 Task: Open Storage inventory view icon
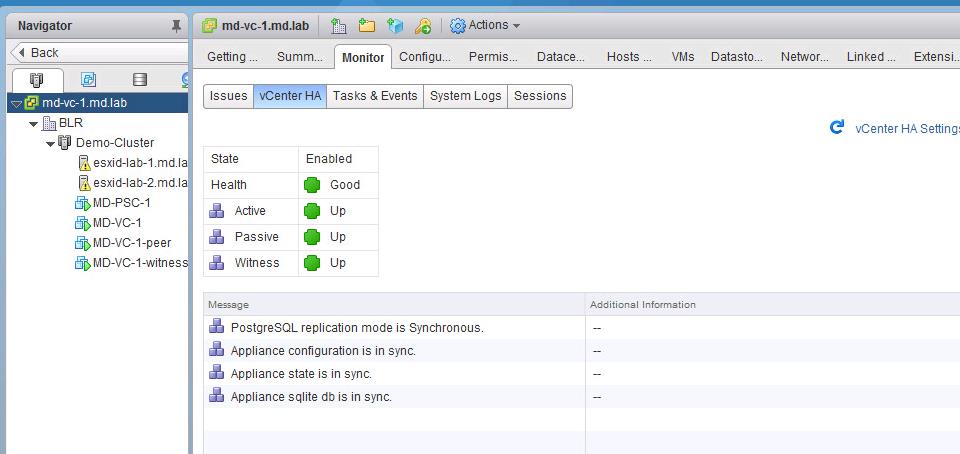click(140, 80)
